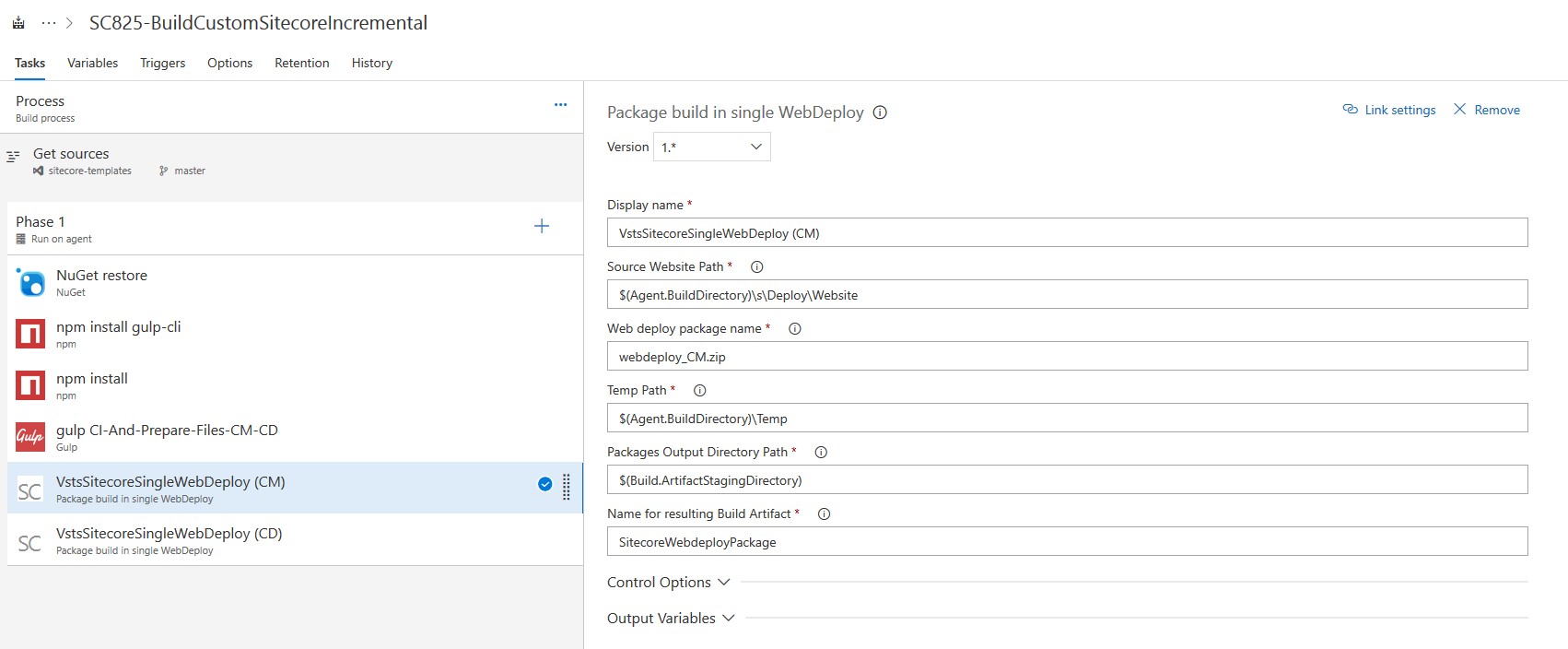Click the Display name input field
Screen dimensions: 1568x649
click(x=1067, y=233)
